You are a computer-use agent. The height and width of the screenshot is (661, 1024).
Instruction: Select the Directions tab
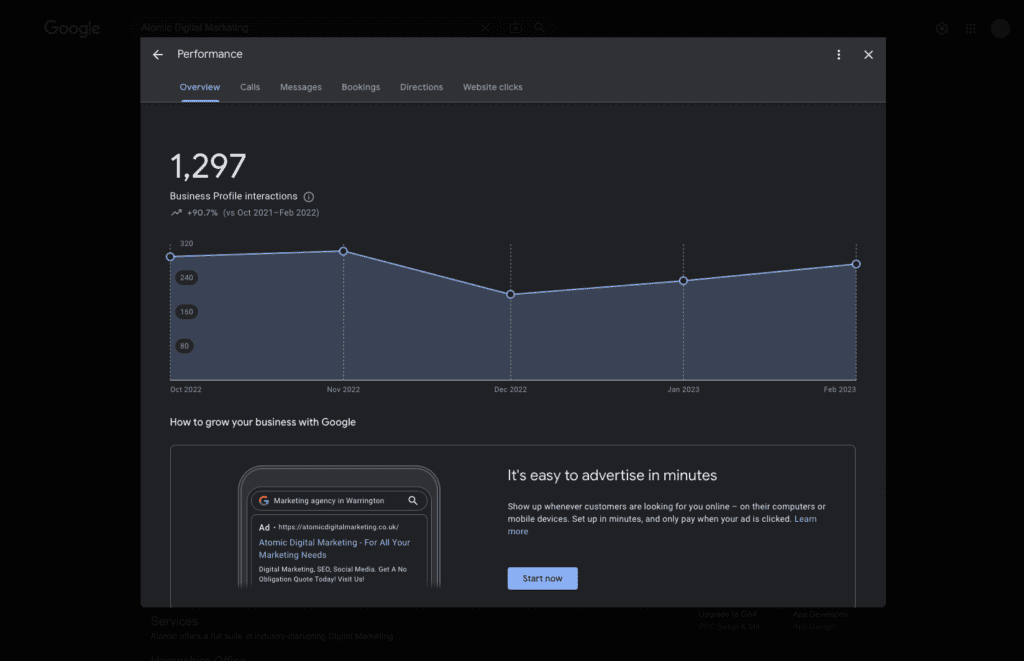click(x=421, y=87)
